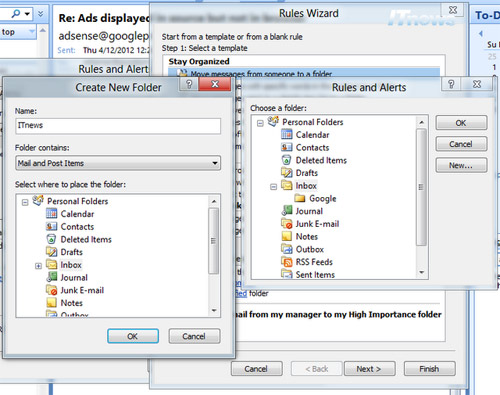Click Junk E-mail icon in Create New Folder tree
The image size is (500, 395).
[x=52, y=290]
